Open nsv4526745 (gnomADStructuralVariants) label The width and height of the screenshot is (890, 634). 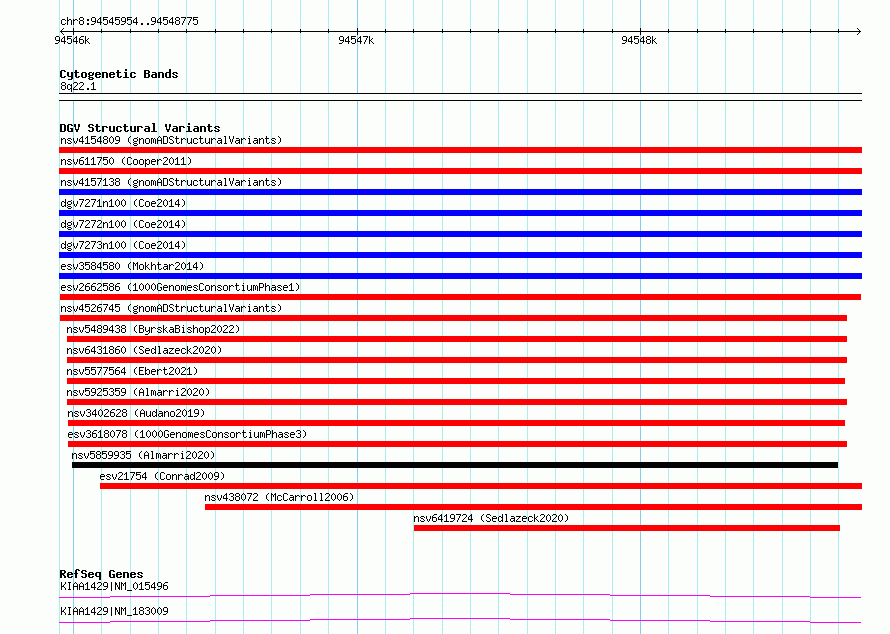point(171,308)
